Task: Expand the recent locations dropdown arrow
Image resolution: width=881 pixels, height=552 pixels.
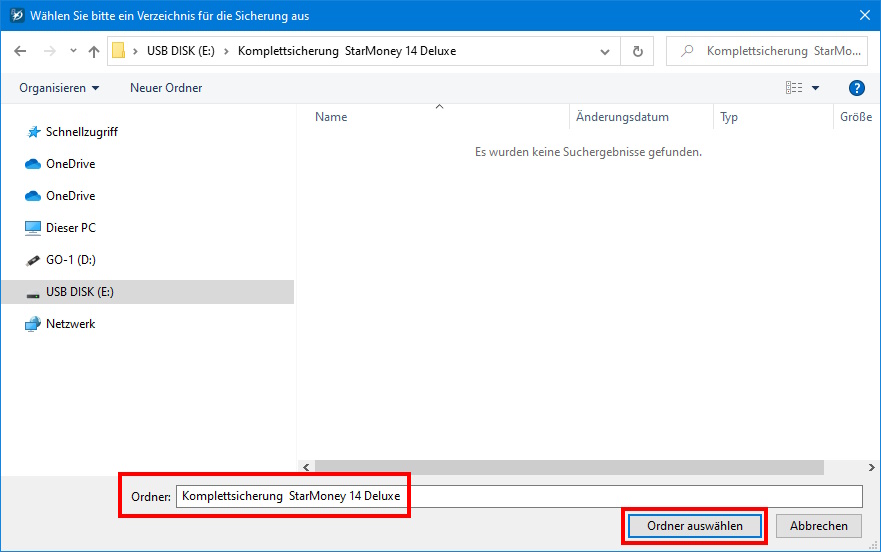Action: coord(73,51)
